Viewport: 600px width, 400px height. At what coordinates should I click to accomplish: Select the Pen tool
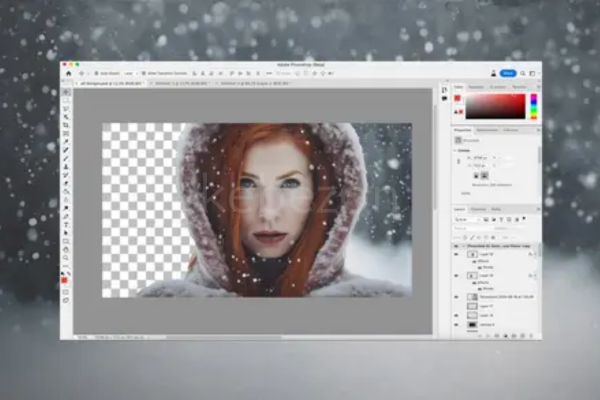(x=66, y=217)
